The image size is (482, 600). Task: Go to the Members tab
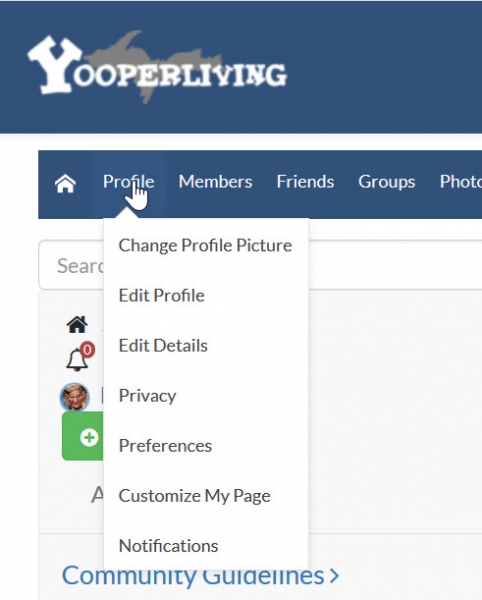[x=215, y=182]
